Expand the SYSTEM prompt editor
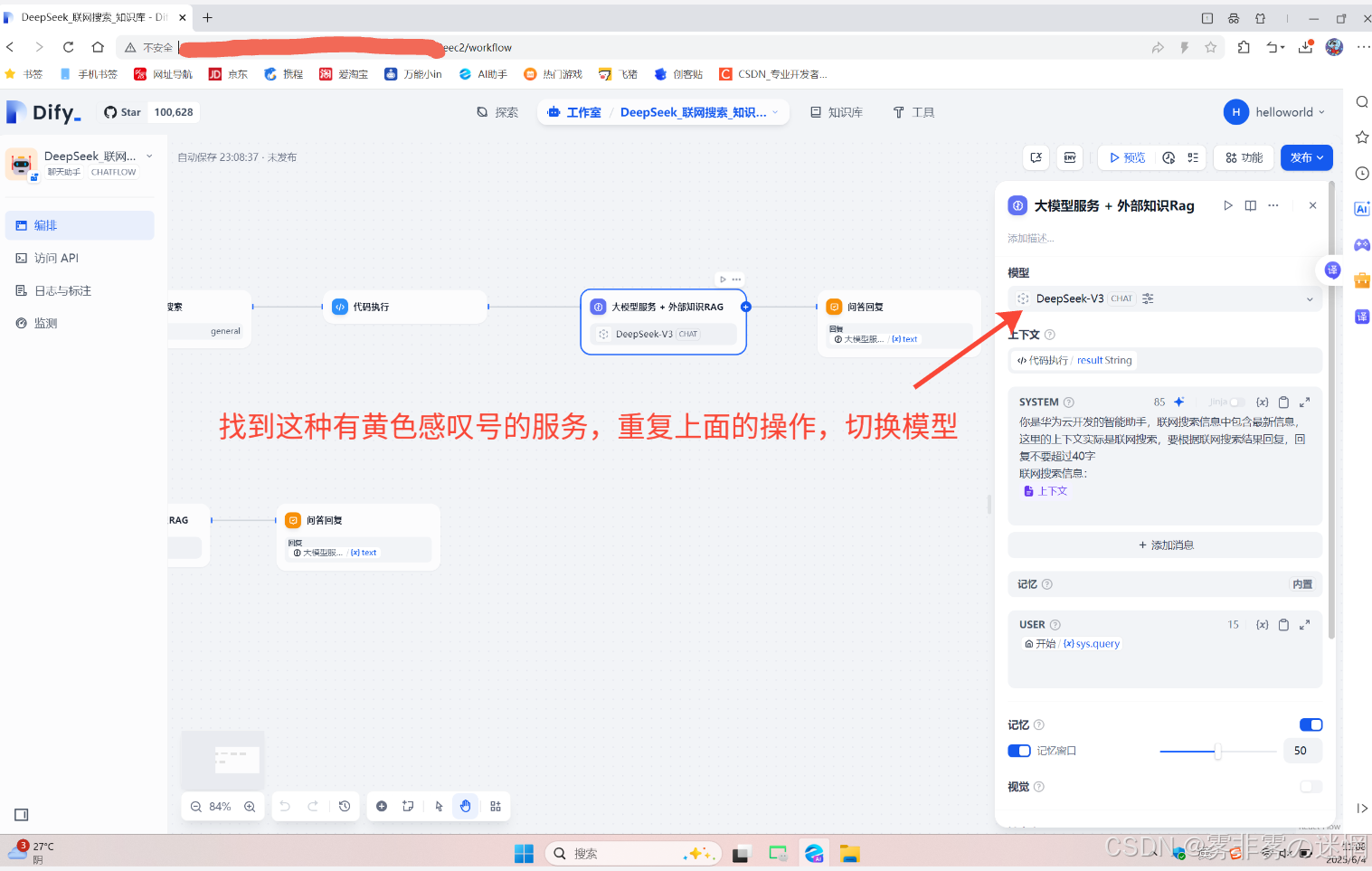The image size is (1372, 871). coord(1304,402)
